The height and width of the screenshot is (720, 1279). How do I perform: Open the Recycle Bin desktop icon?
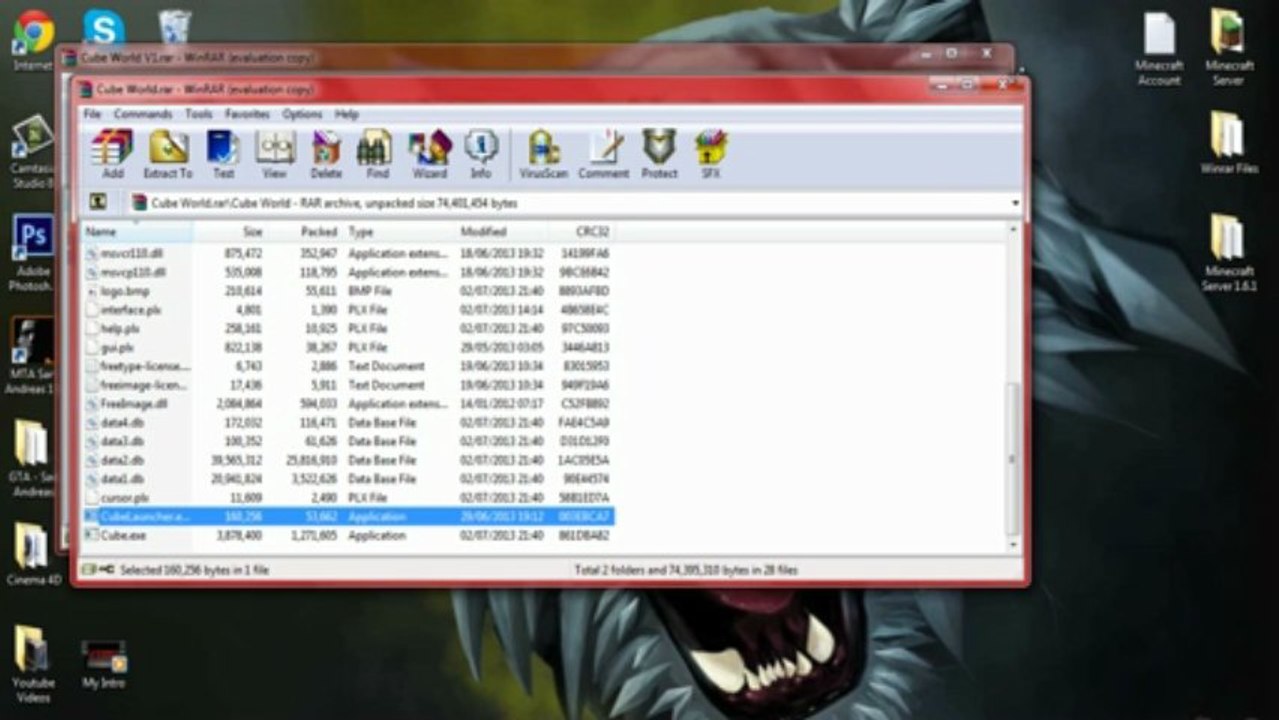174,28
